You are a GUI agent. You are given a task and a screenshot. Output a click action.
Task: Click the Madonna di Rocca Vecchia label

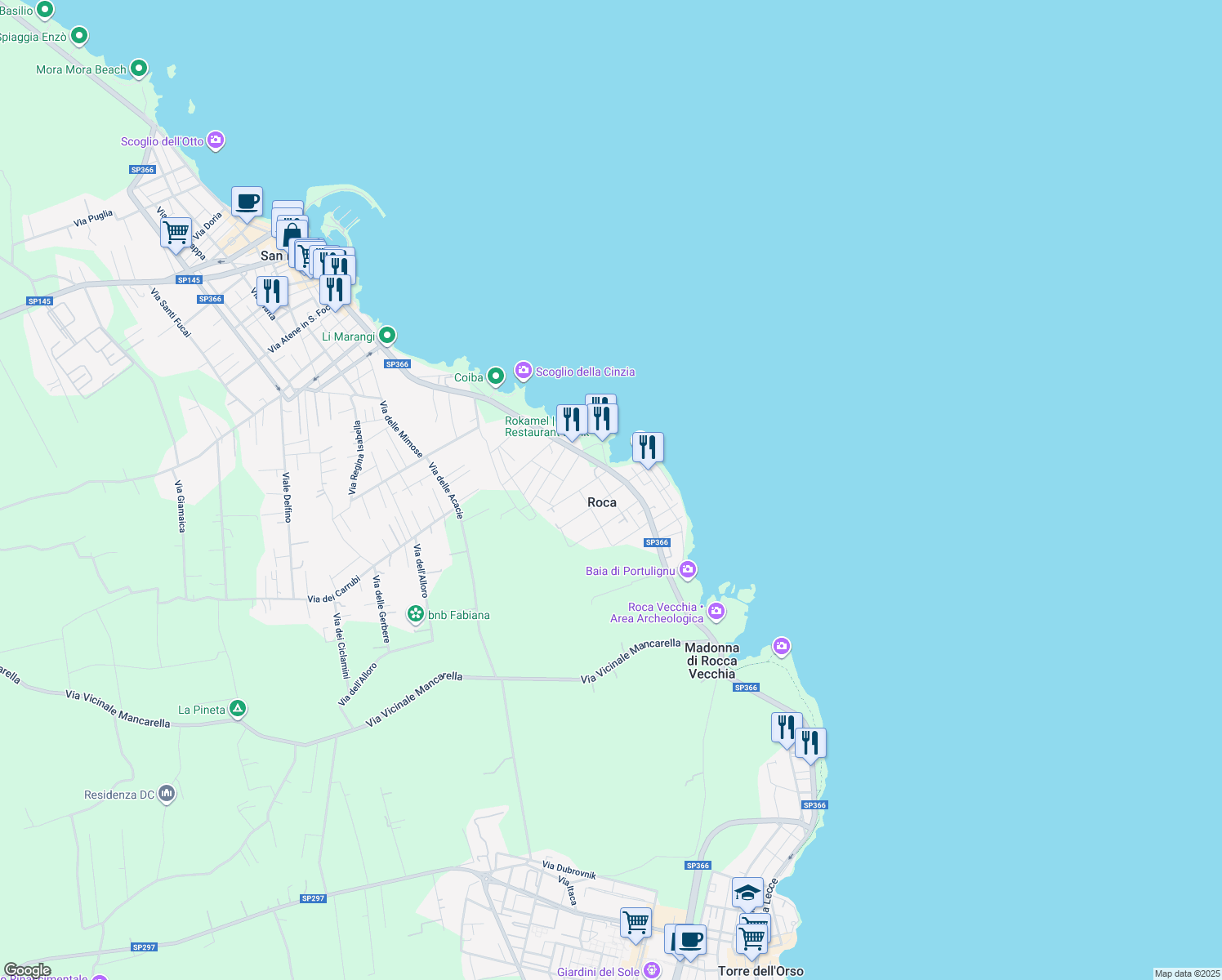pyautogui.click(x=712, y=661)
